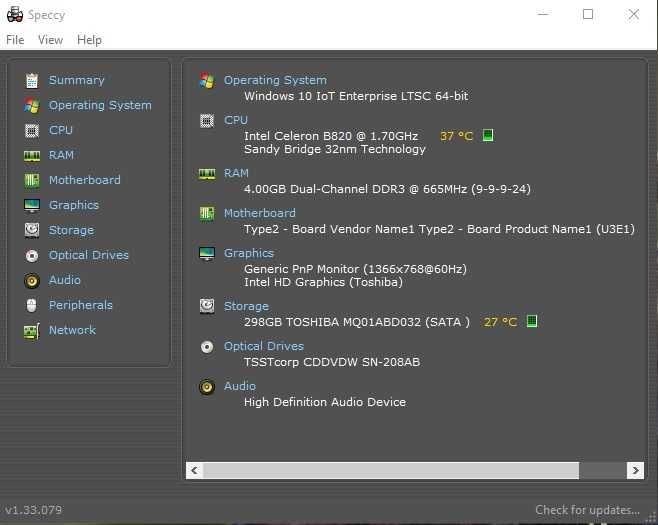The image size is (658, 525).
Task: Click the Peripherals mouse icon in sidebar
Action: pyautogui.click(x=32, y=306)
